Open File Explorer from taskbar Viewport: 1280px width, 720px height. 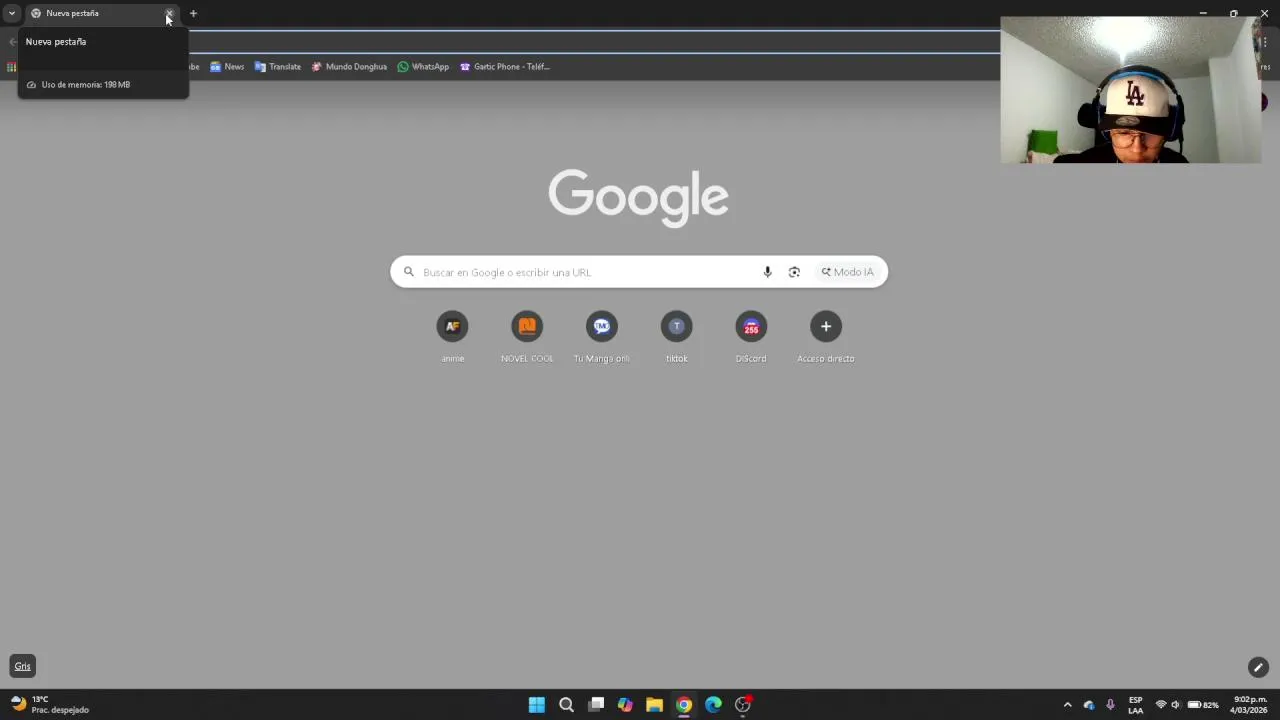(654, 705)
